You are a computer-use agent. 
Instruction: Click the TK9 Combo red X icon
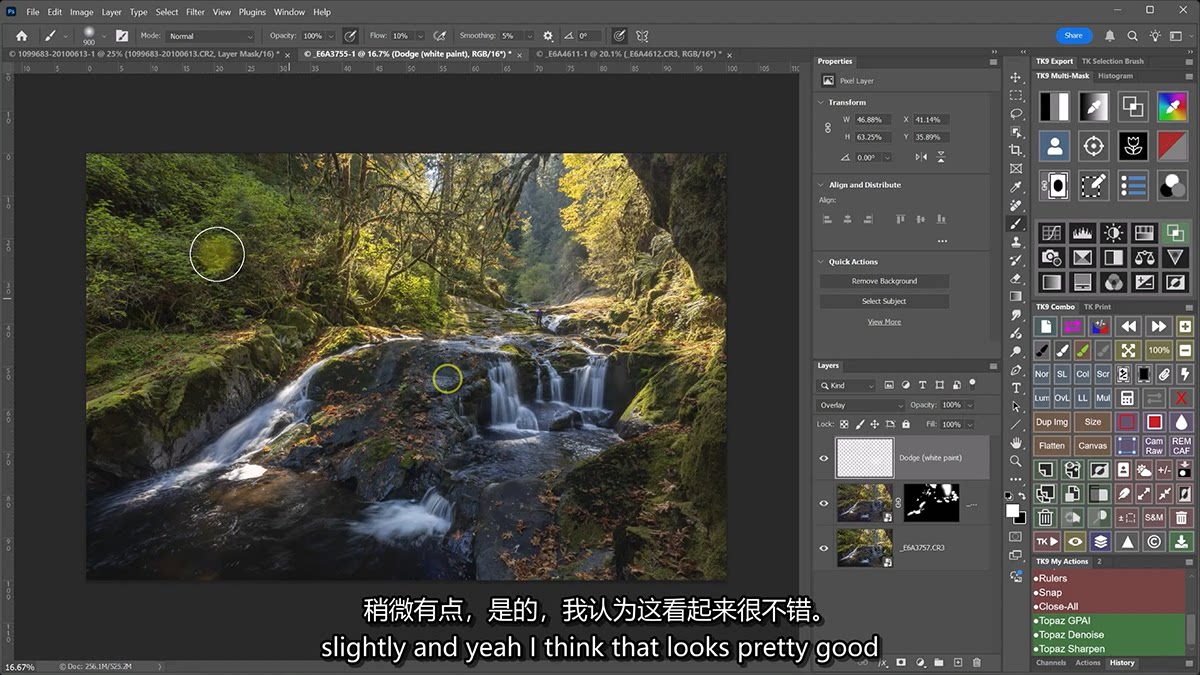[x=1182, y=399]
